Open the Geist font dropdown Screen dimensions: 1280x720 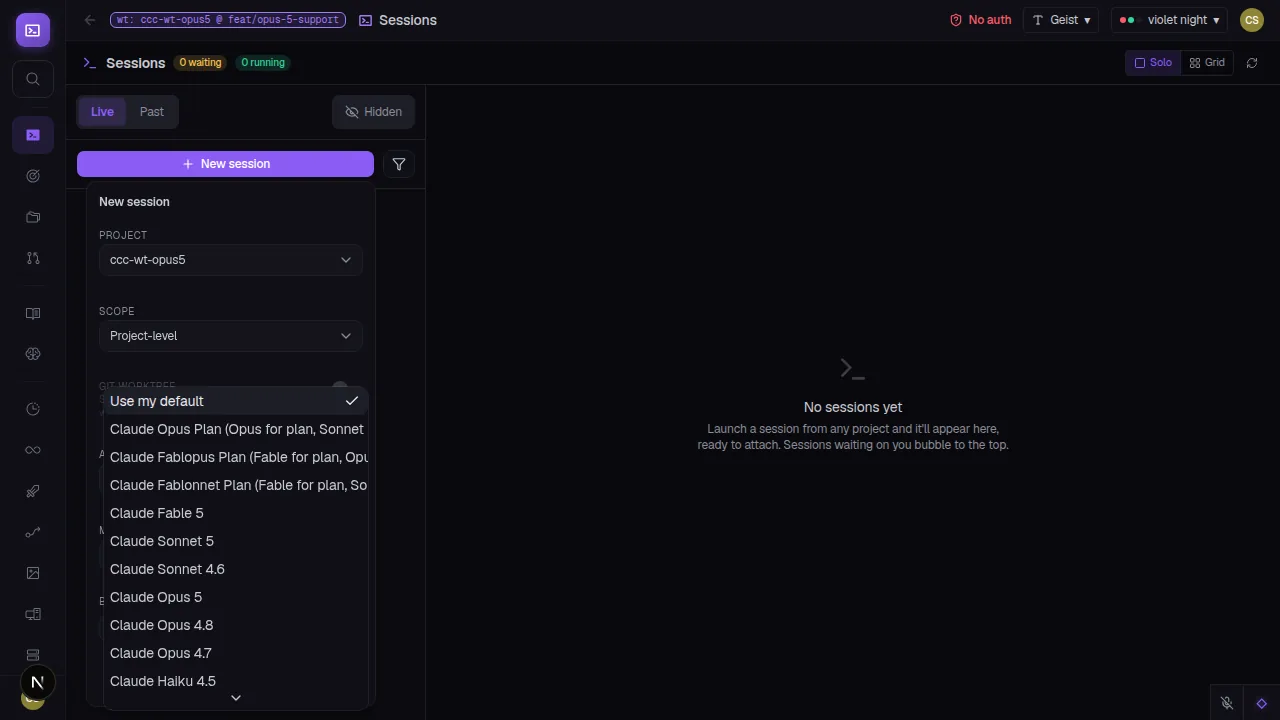click(1061, 20)
